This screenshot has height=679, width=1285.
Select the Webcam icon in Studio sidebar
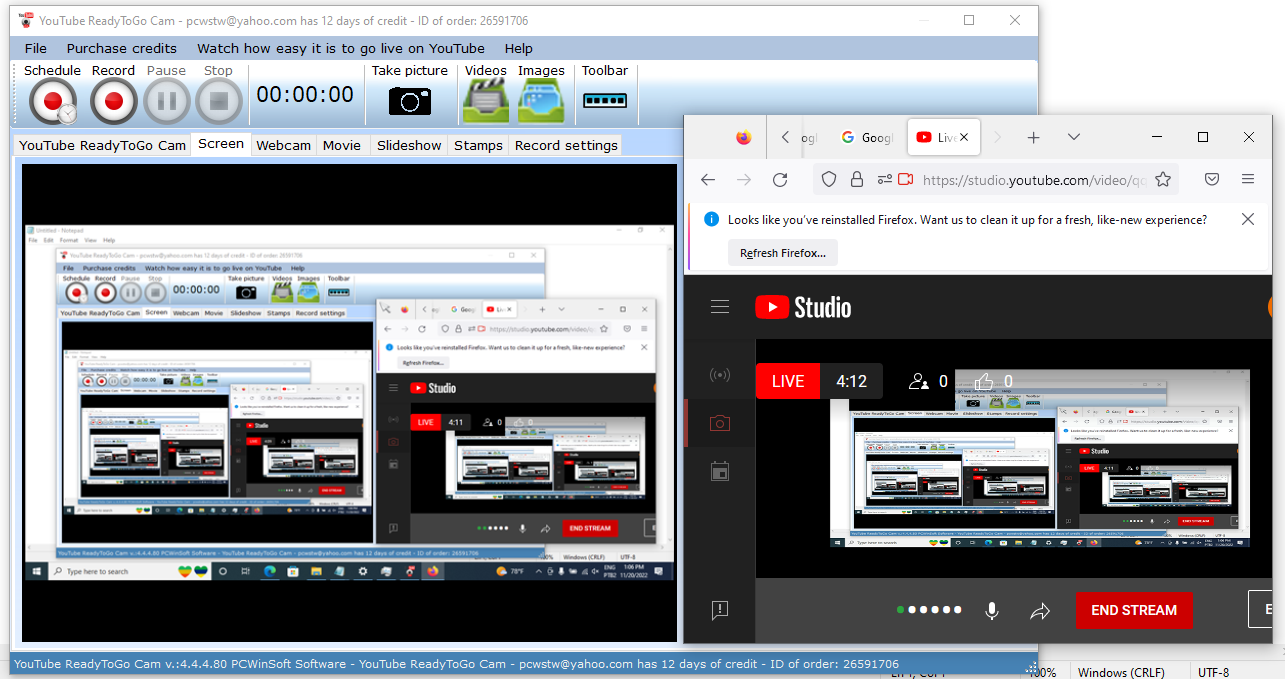pos(720,423)
